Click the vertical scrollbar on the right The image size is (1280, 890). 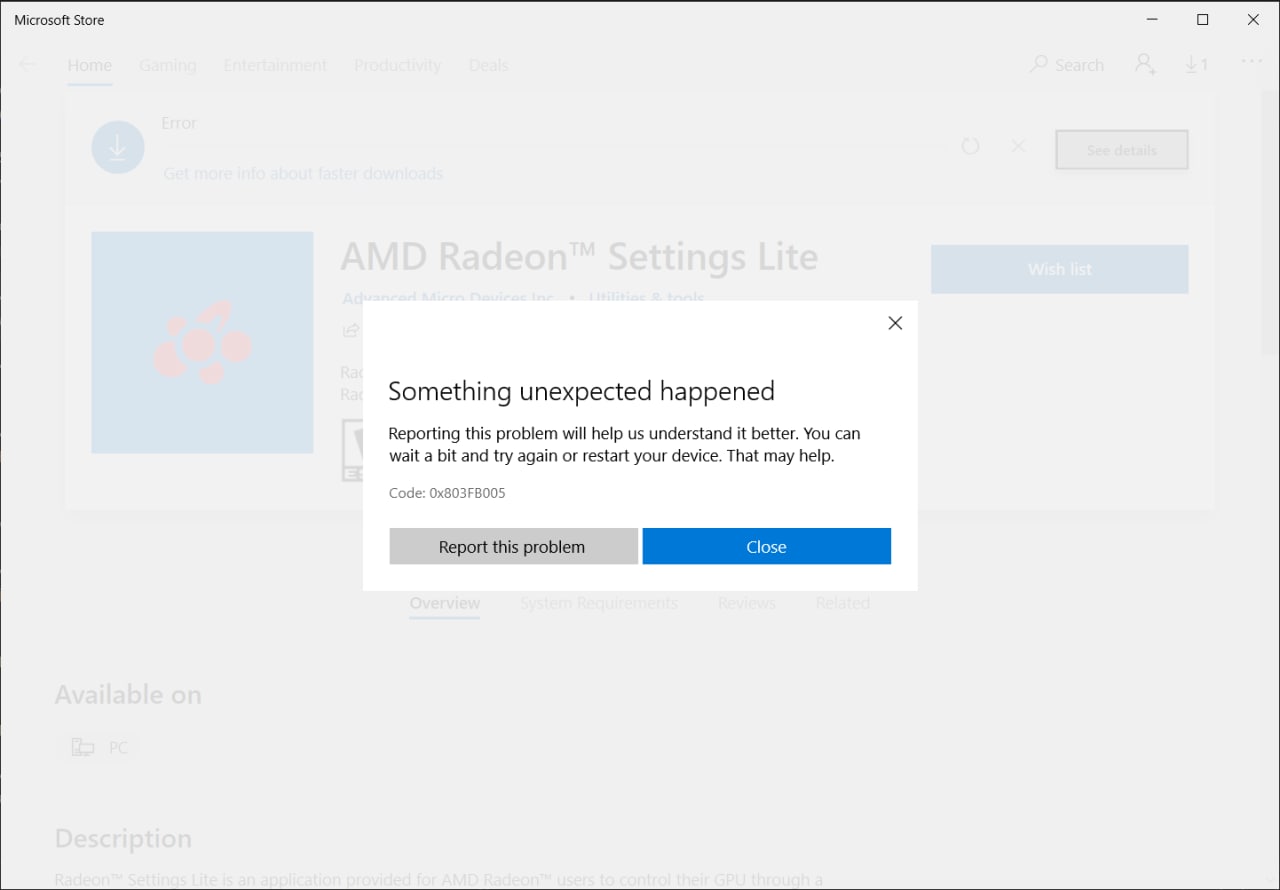click(x=1270, y=222)
